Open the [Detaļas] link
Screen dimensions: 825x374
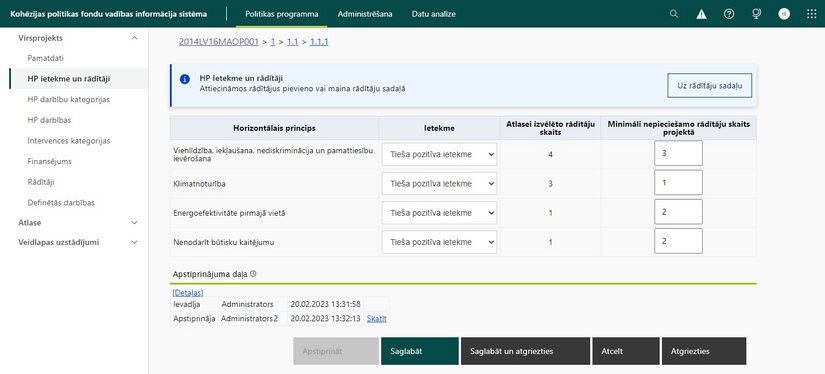[188, 292]
